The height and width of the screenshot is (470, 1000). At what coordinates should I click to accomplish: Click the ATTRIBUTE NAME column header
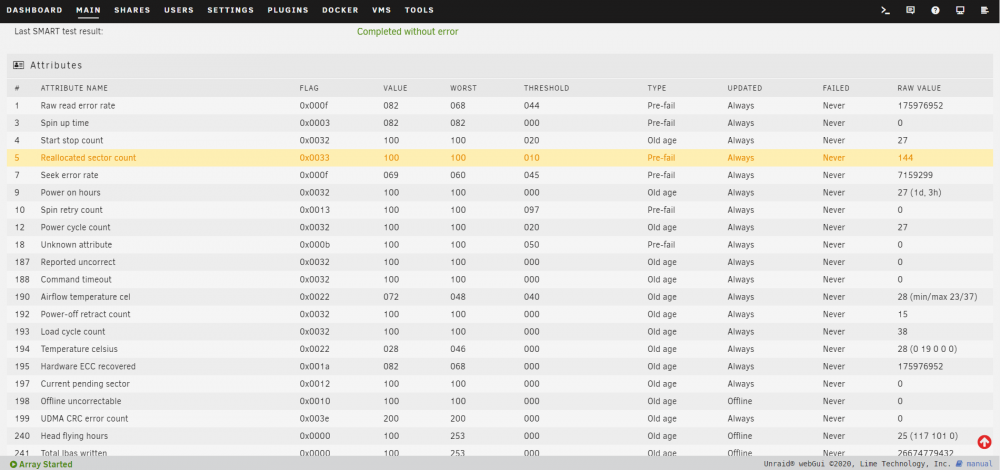pyautogui.click(x=74, y=88)
